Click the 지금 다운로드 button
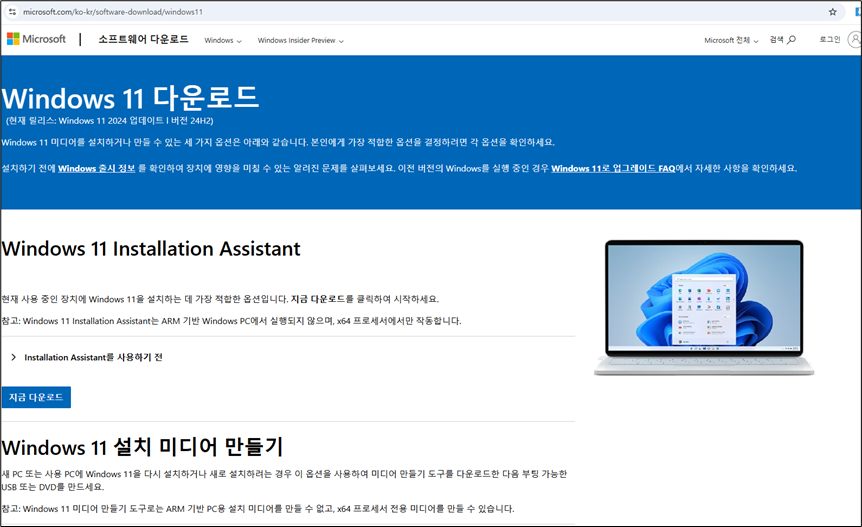 (36, 397)
